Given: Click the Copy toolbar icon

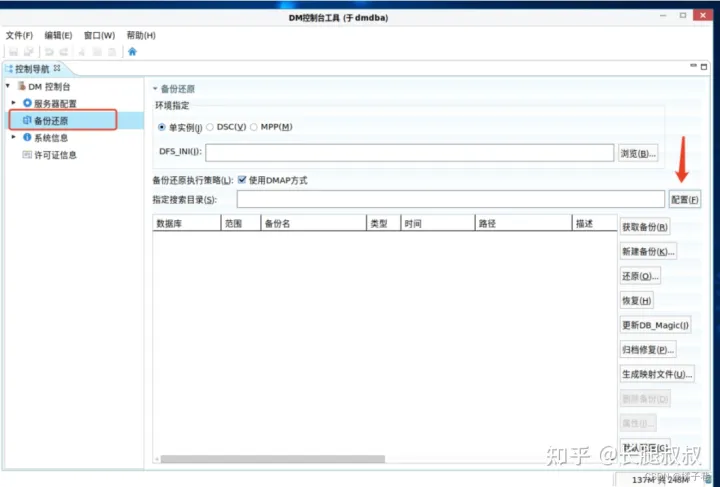Looking at the screenshot, I should tap(97, 52).
